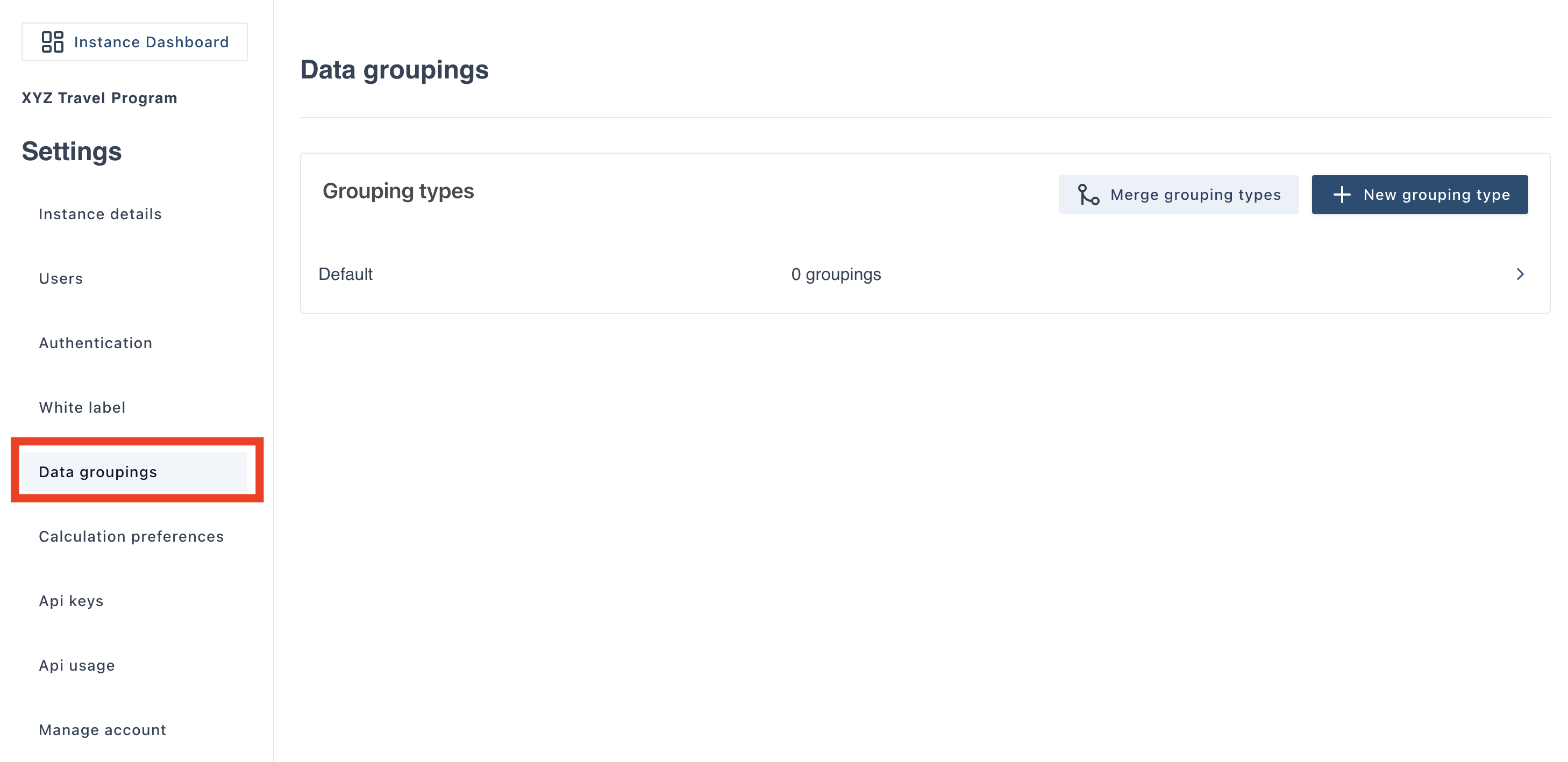Click the Grouping types heading
The width and height of the screenshot is (1568, 762).
click(397, 191)
